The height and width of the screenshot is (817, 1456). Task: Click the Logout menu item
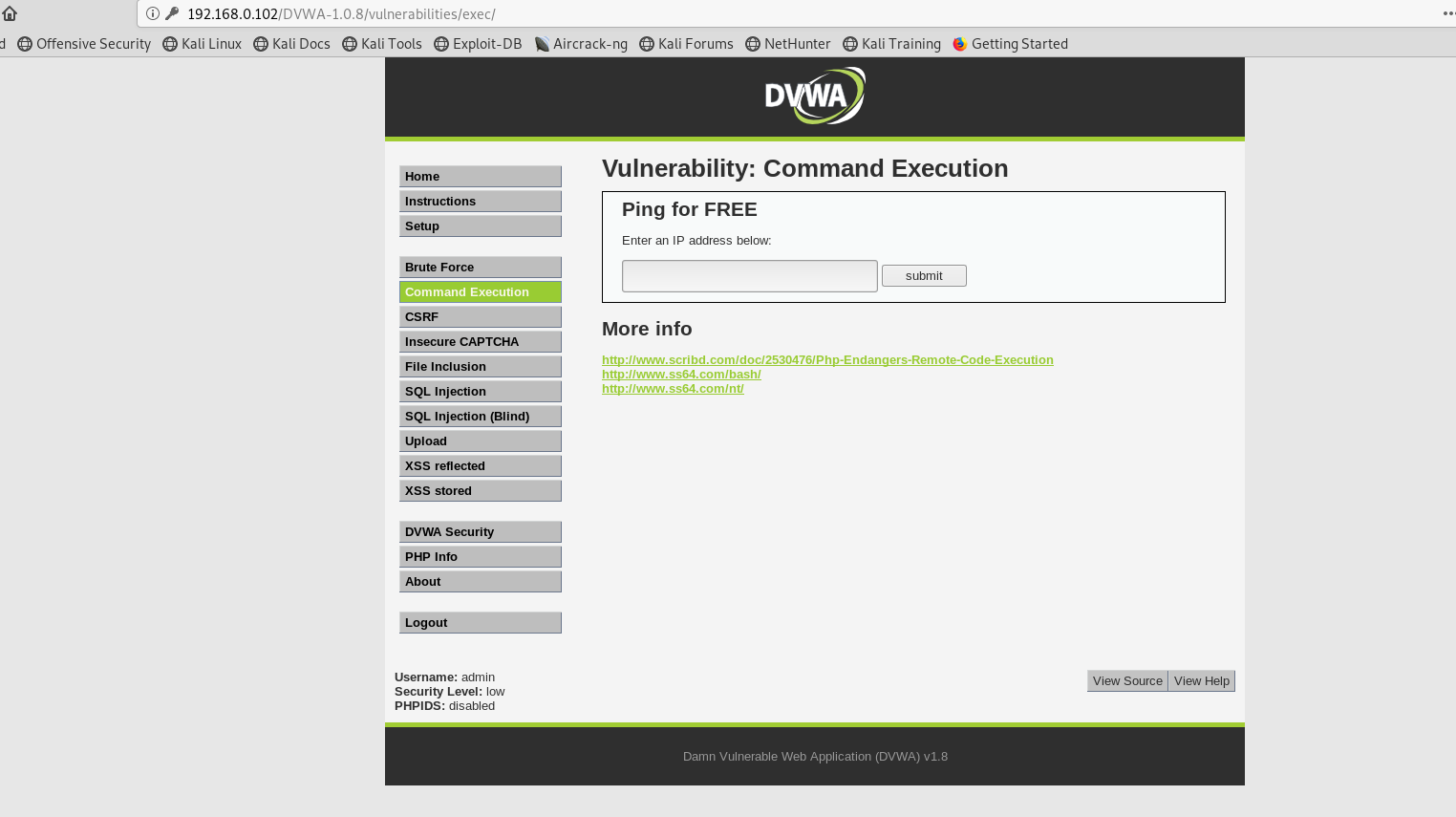pyautogui.click(x=481, y=623)
